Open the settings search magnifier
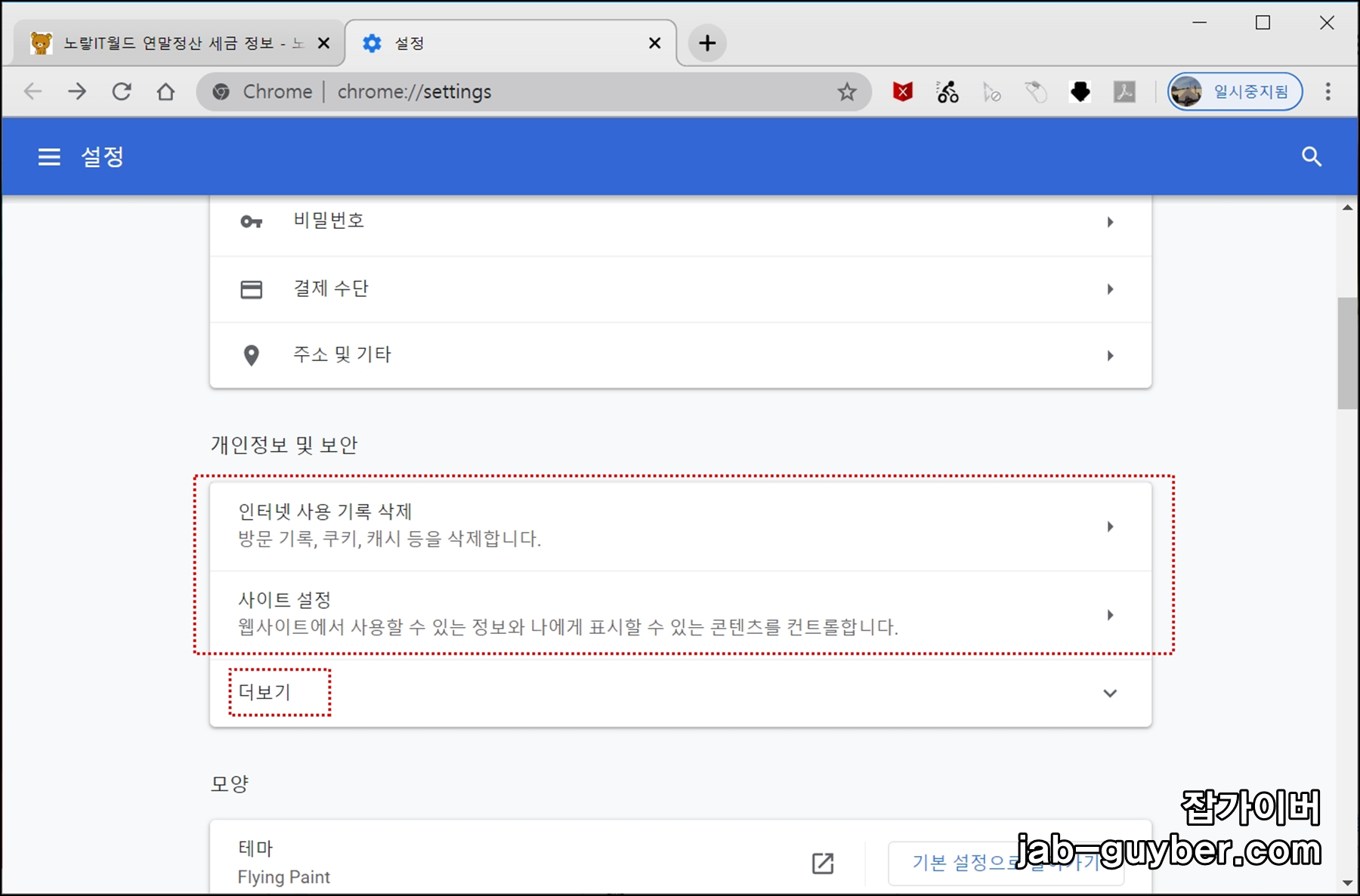1360x896 pixels. pos(1312,156)
